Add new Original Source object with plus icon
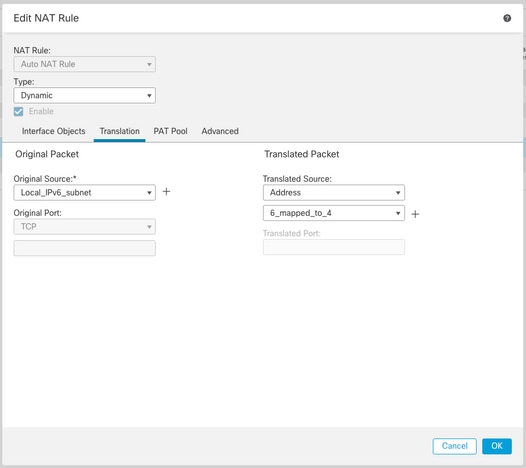The image size is (526, 468). [166, 192]
